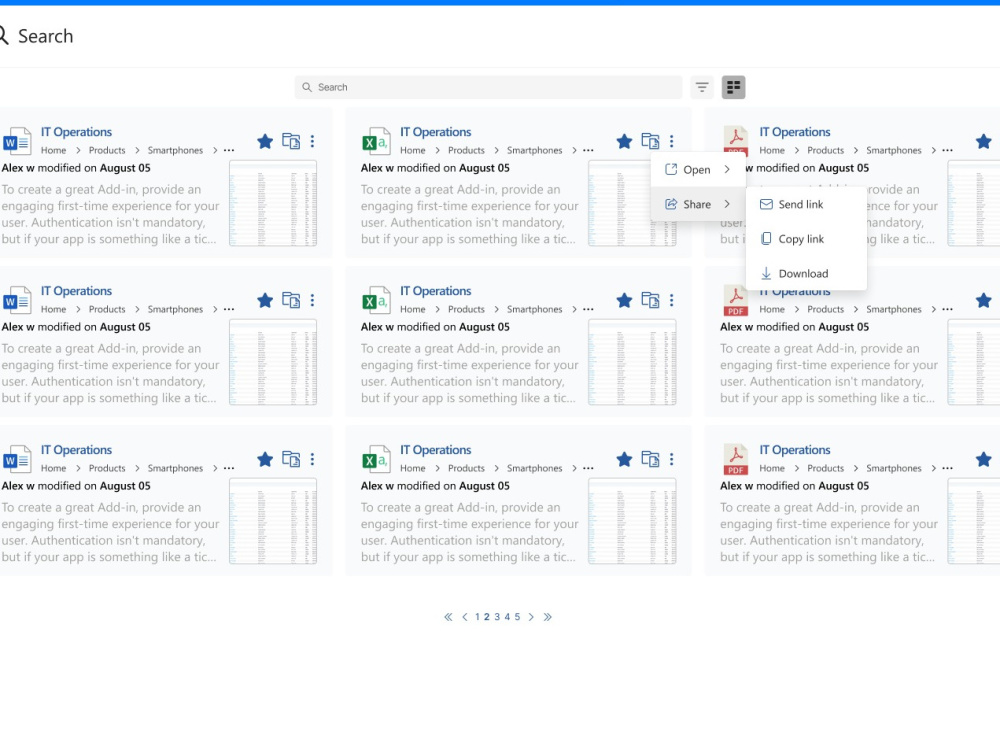Toggle favorite star on the bottom-row PDF card

click(983, 459)
